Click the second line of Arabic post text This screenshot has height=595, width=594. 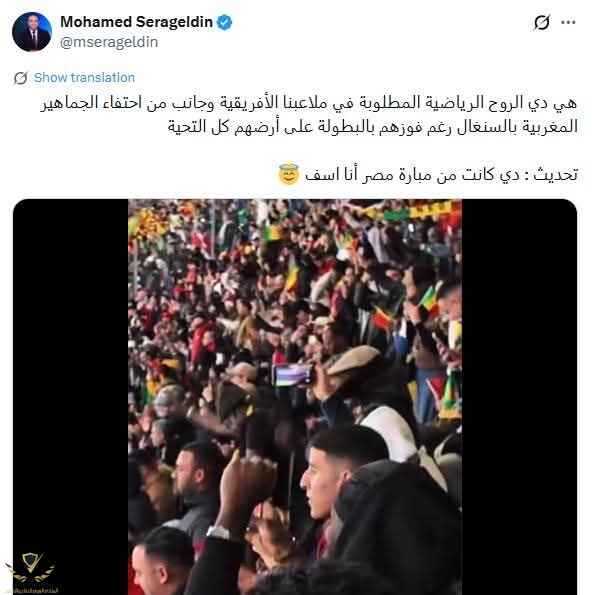(x=373, y=126)
